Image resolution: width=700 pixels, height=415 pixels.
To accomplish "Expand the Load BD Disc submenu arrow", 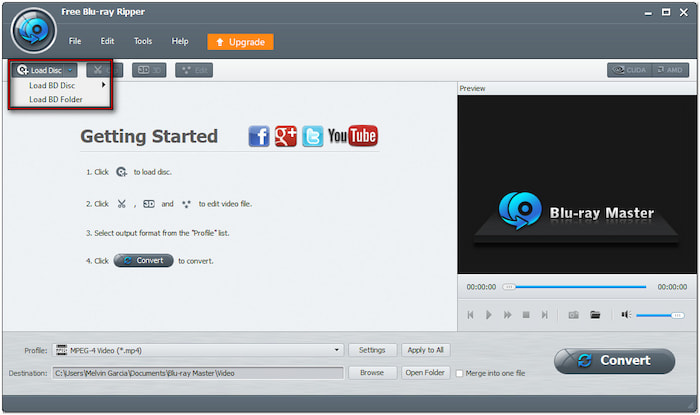I will (x=103, y=85).
